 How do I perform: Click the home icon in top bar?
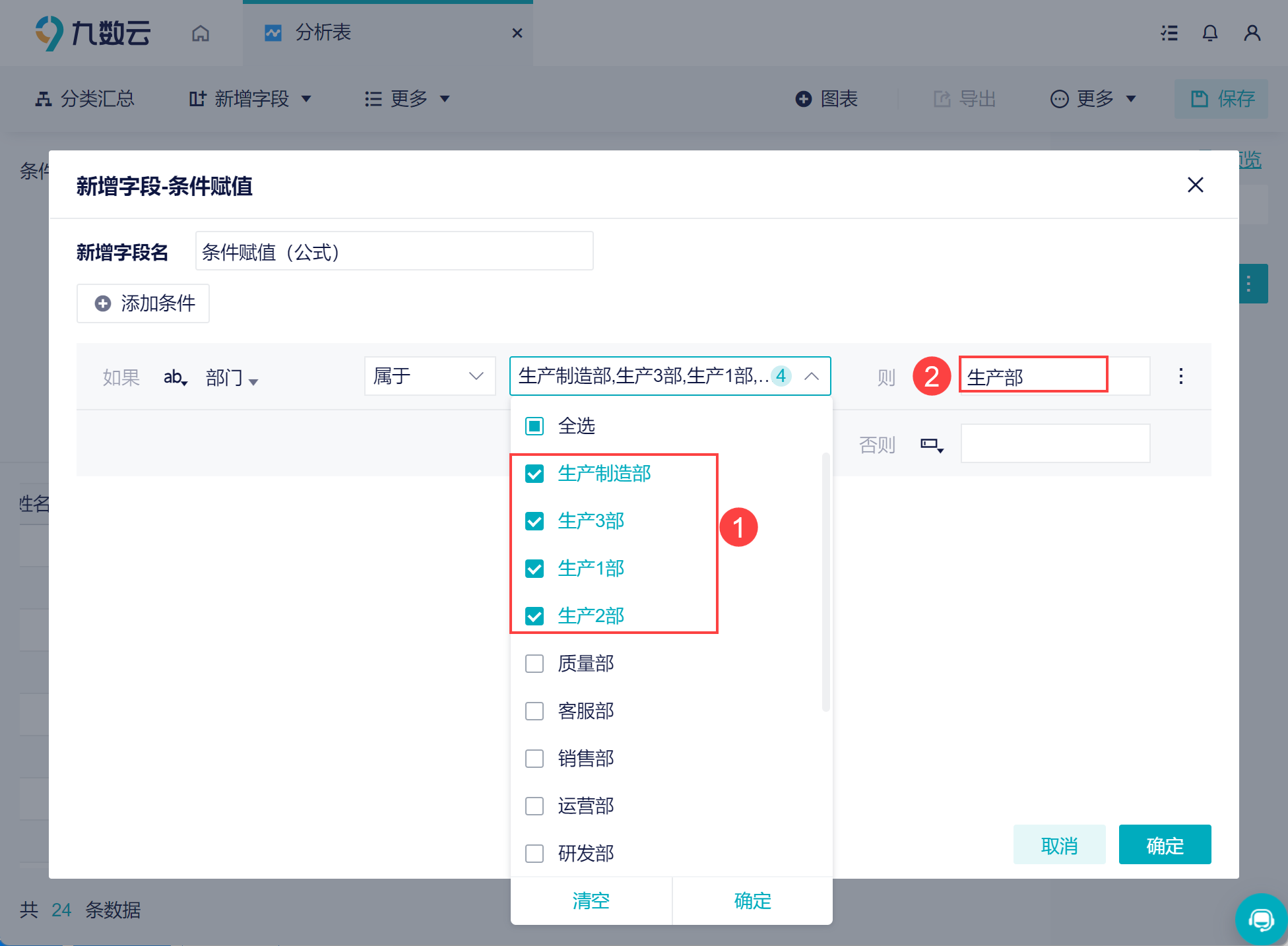[201, 33]
